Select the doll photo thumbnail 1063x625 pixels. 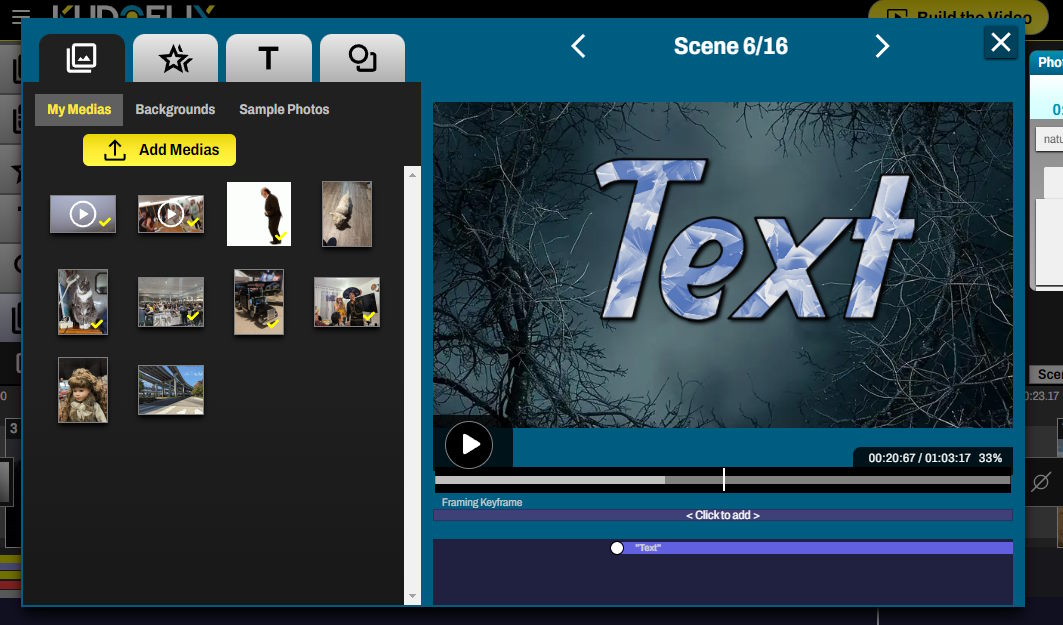82,390
